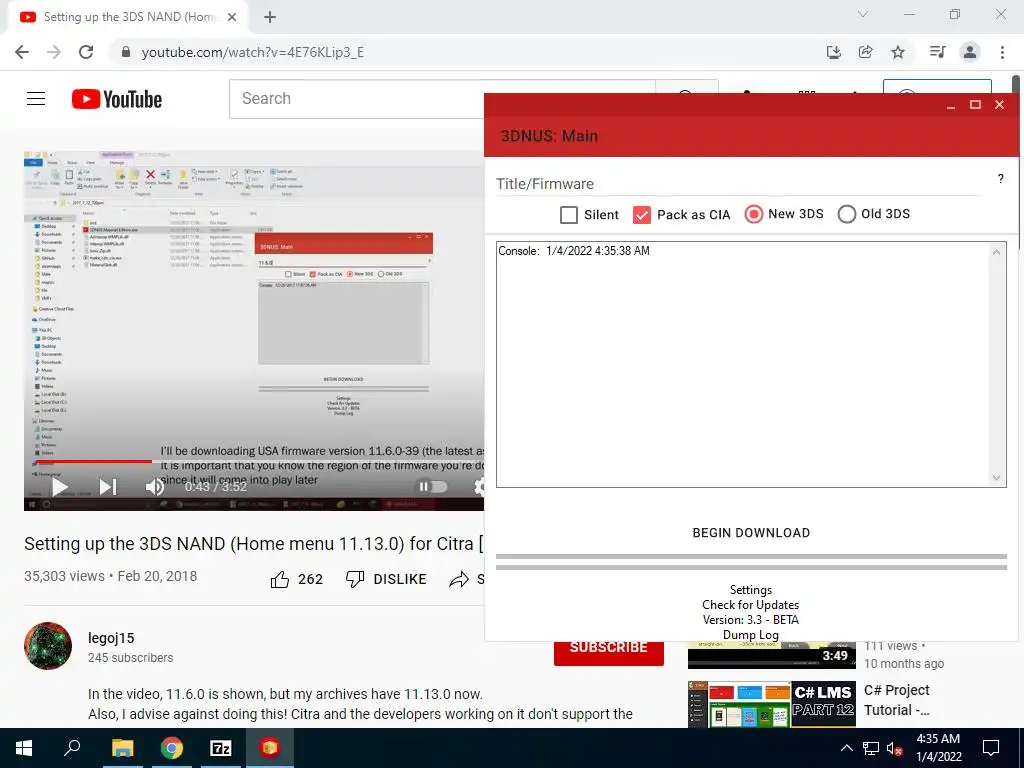Viewport: 1024px width, 768px height.
Task: Open legoj15 channel avatar
Action: (x=48, y=646)
